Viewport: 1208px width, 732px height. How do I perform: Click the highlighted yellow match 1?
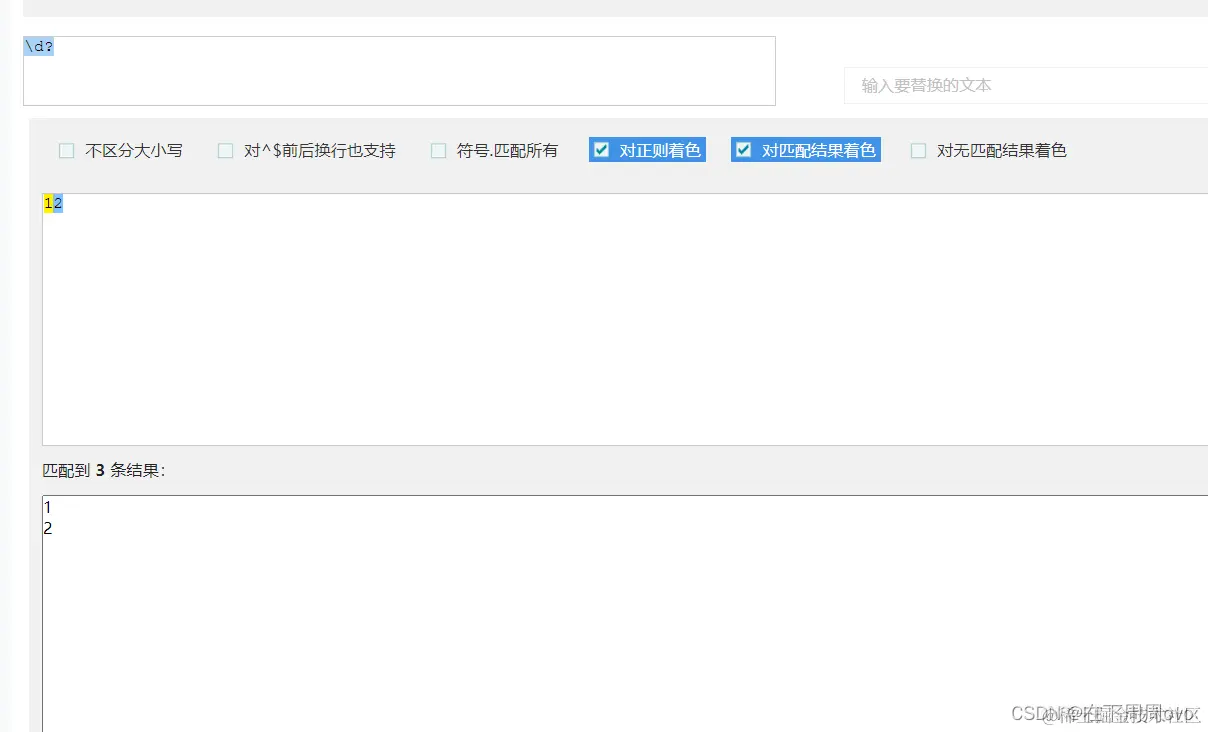(x=46, y=203)
